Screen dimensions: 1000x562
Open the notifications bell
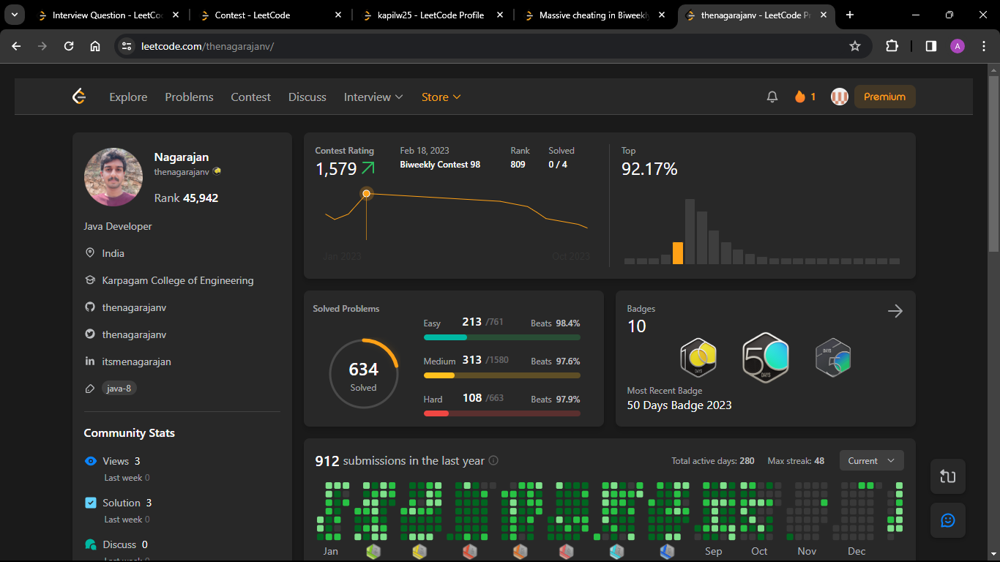pos(772,97)
